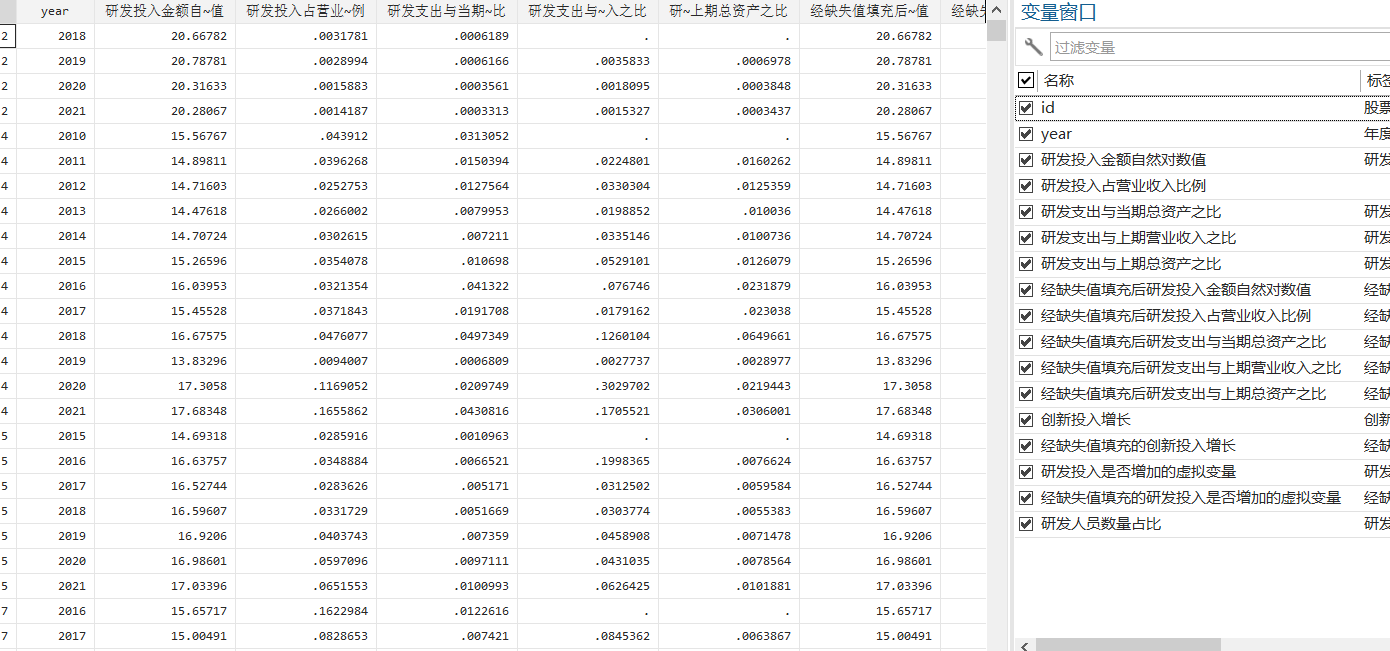Screen dimensions: 1390x651
Task: Select variable 经缺失值填充的创新投入增长 in list
Action: (1138, 446)
